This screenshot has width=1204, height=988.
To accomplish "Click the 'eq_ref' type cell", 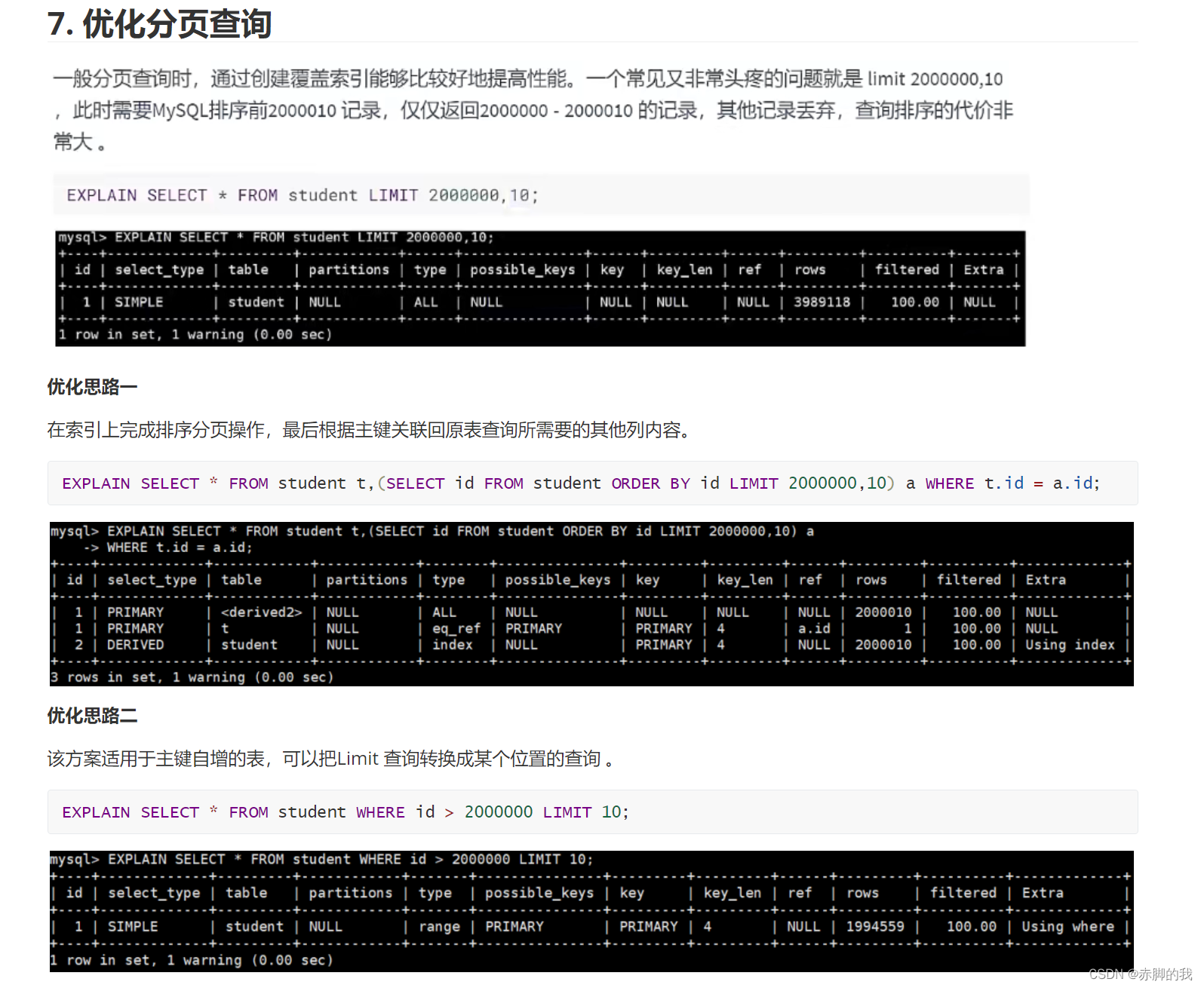I will 456,628.
